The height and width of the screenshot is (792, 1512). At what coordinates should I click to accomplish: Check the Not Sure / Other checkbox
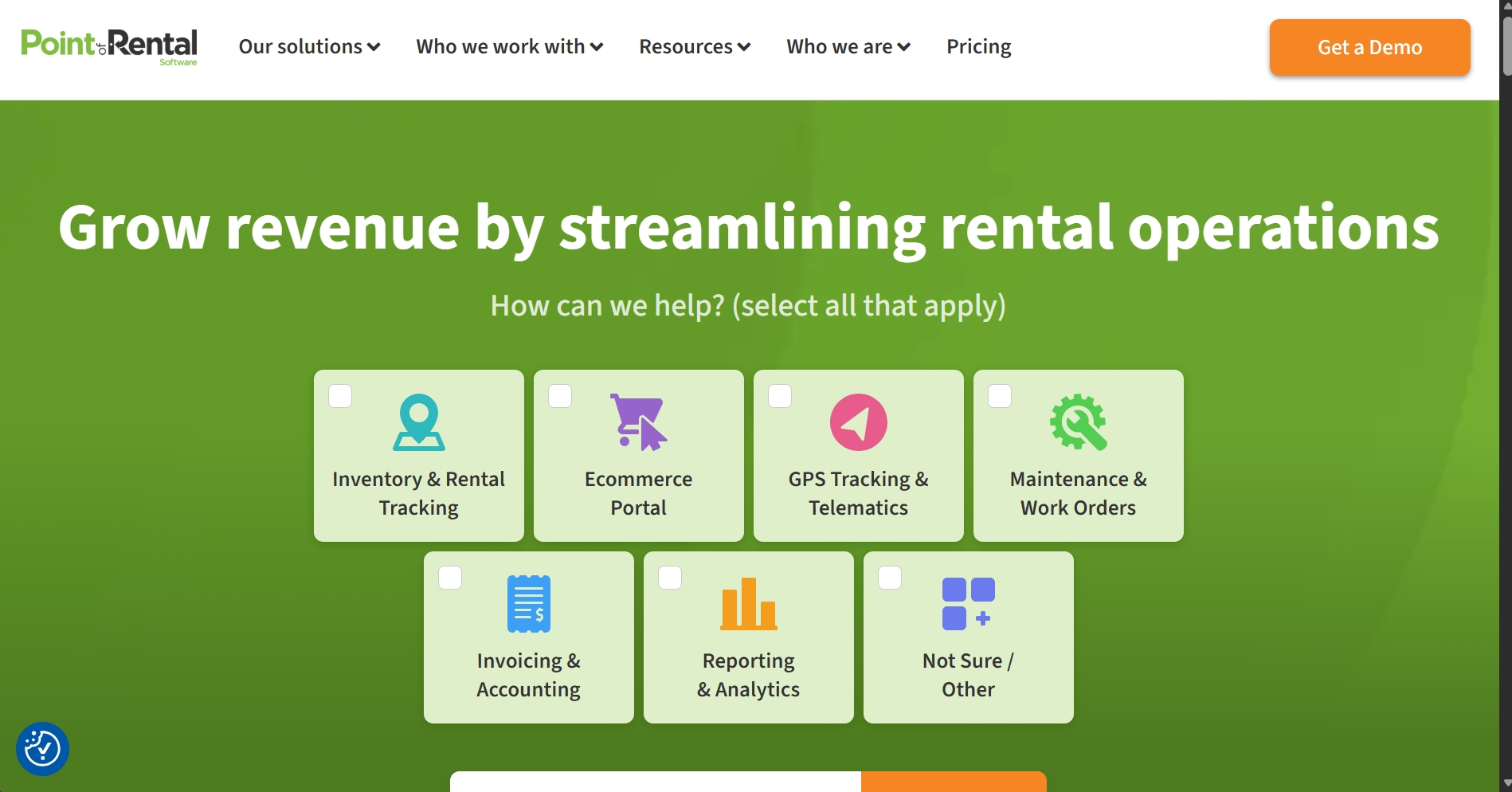pos(890,578)
